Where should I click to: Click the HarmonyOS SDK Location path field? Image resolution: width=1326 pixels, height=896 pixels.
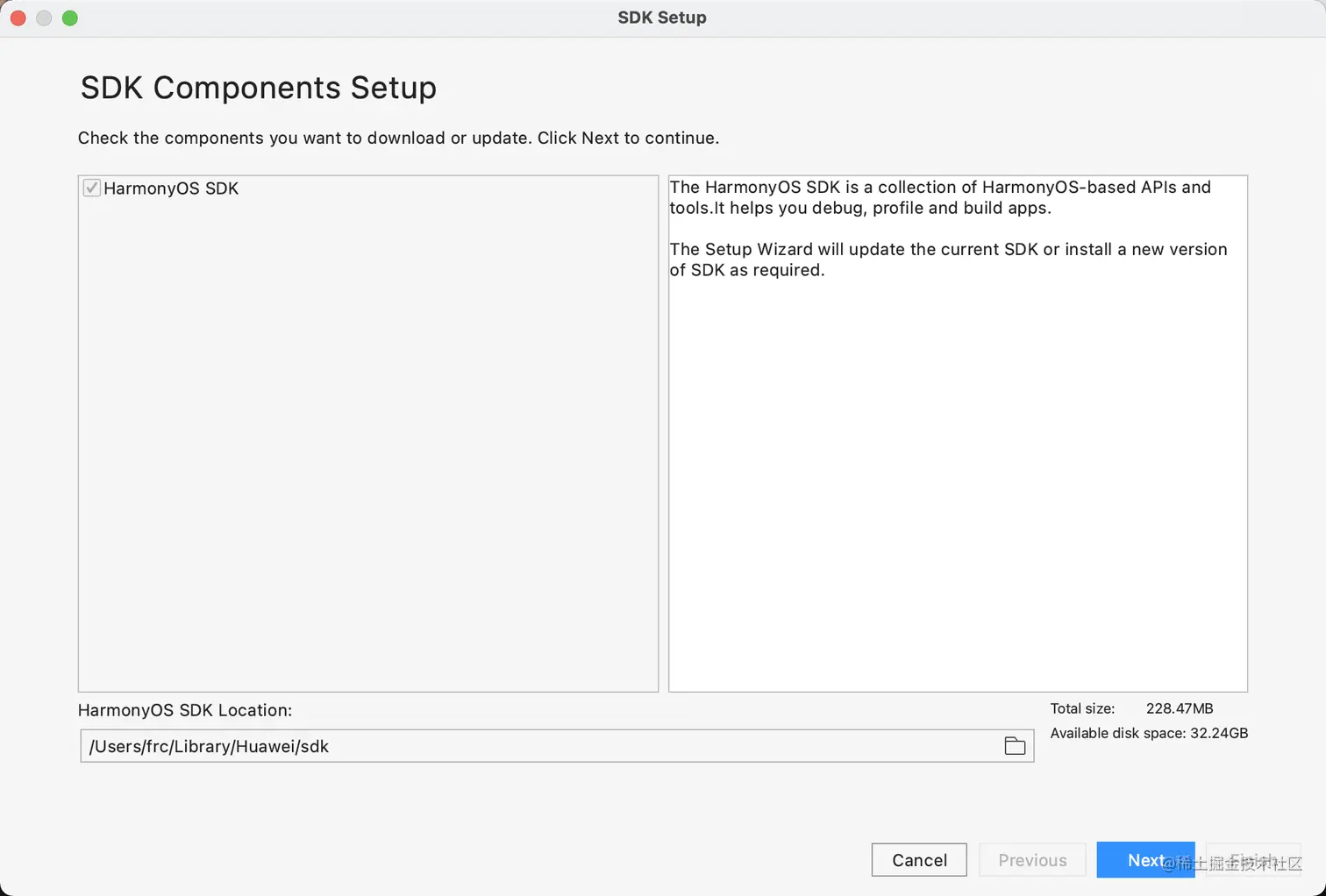[x=557, y=746]
